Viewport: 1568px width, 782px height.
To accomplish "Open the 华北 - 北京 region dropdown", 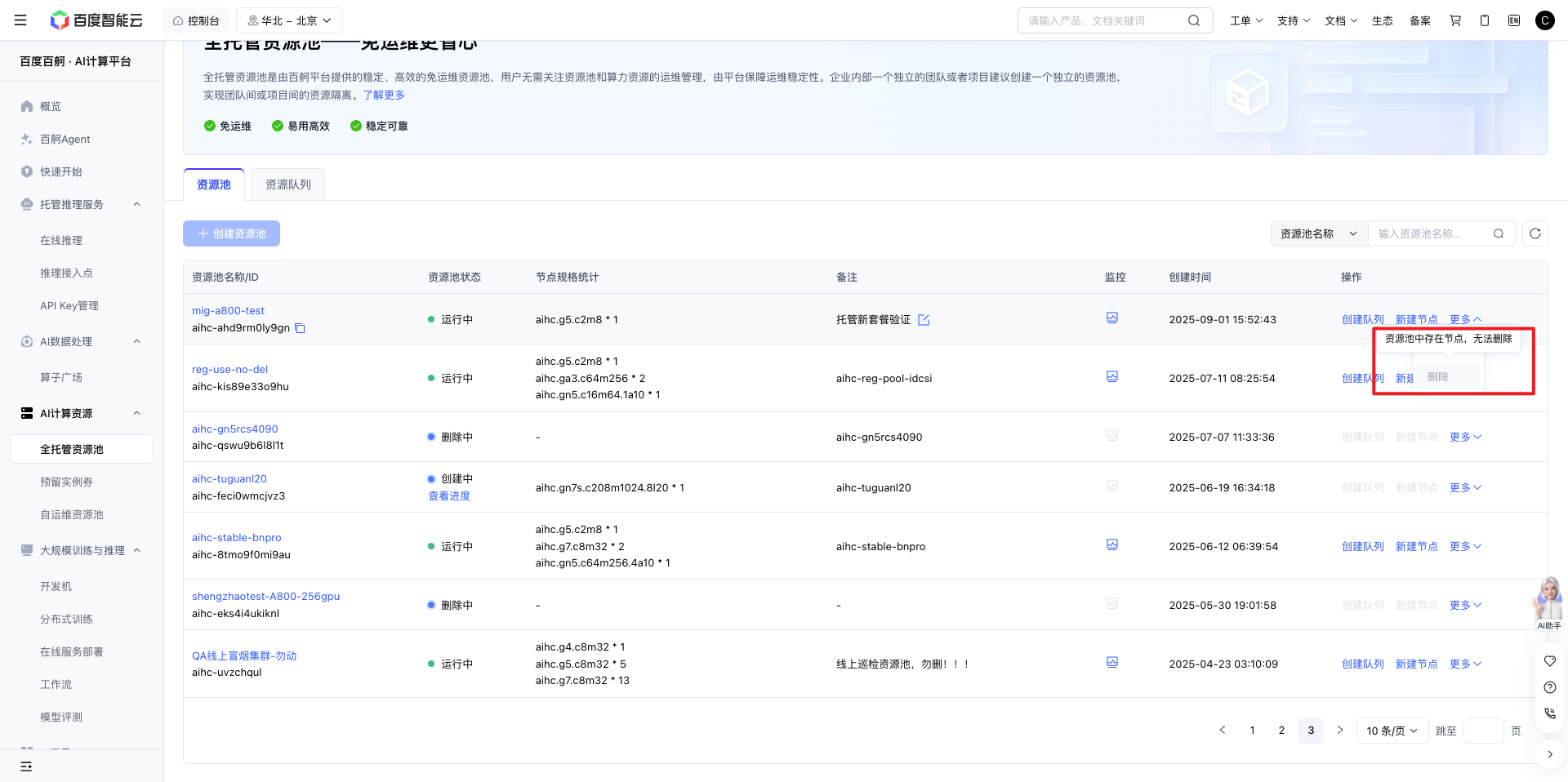I will (x=289, y=20).
